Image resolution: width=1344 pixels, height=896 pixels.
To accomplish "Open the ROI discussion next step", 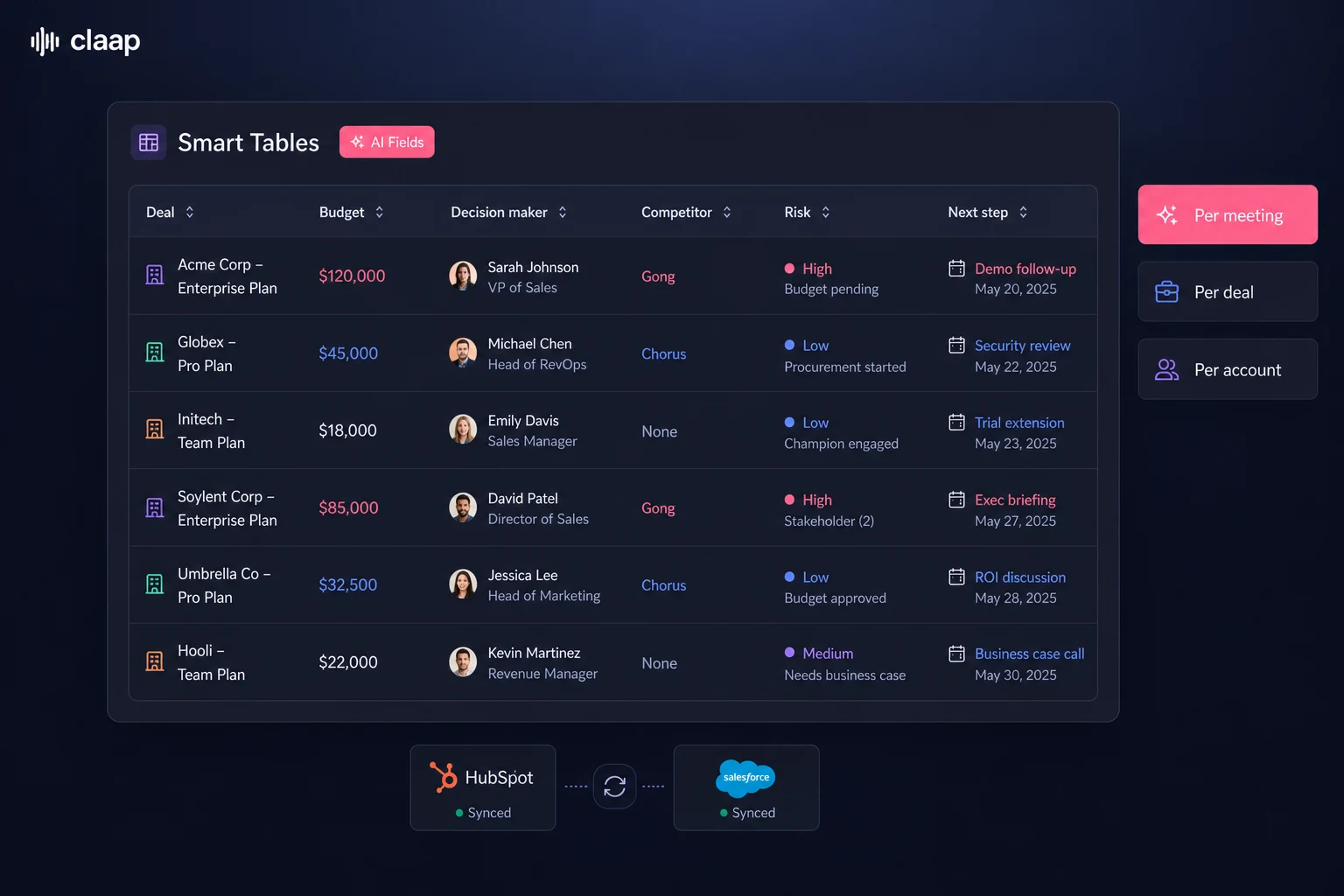I will 1020,577.
